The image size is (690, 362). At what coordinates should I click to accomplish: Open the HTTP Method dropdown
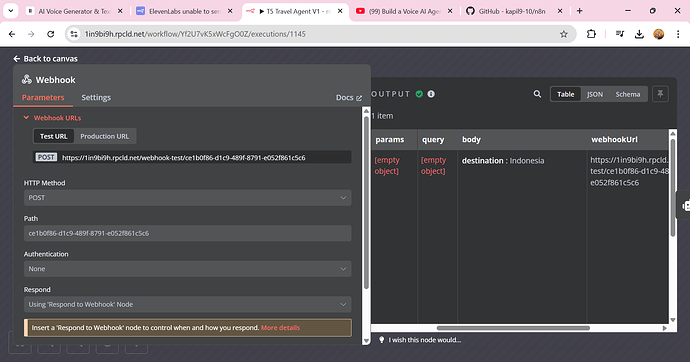pyautogui.click(x=187, y=198)
